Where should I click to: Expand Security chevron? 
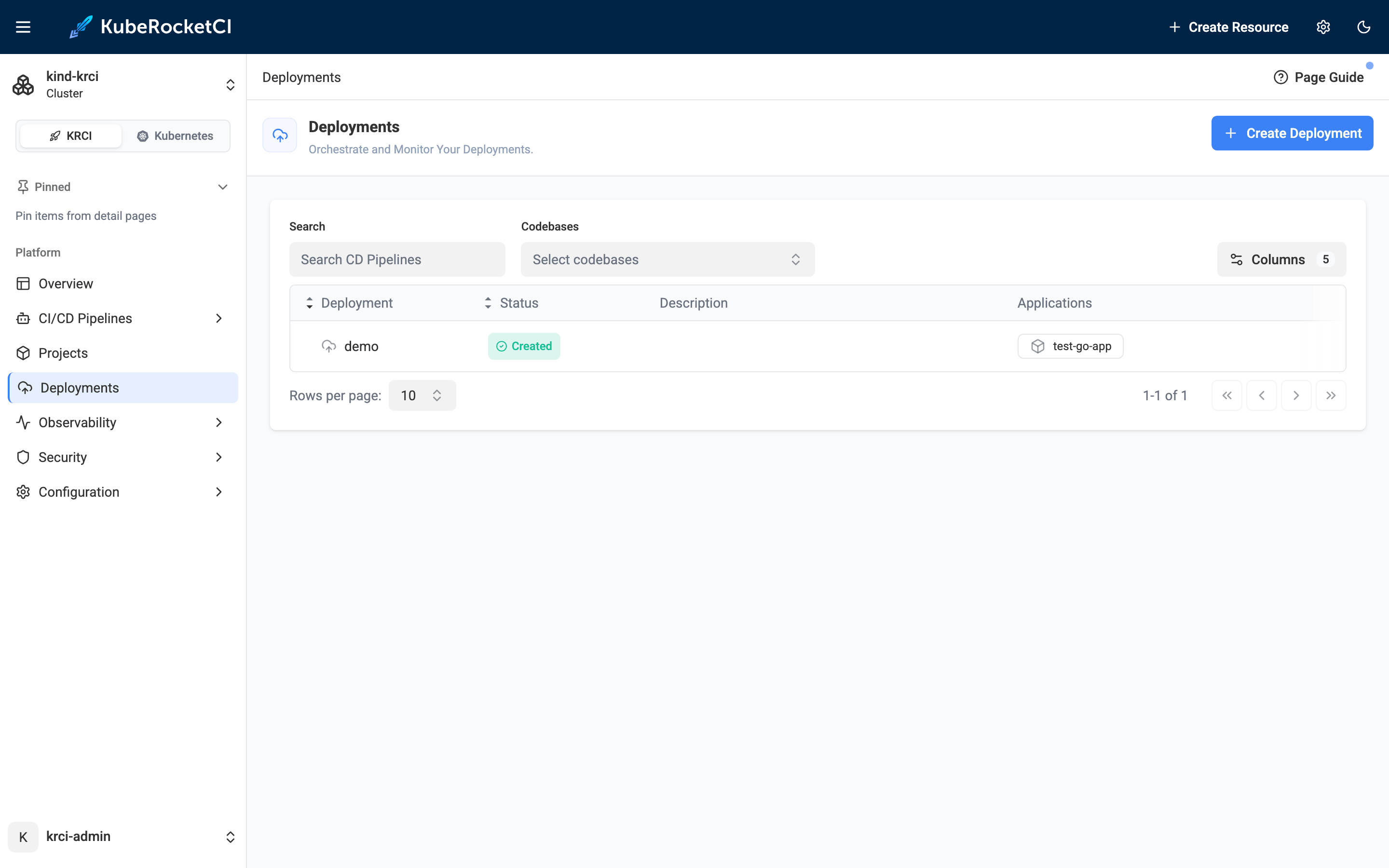click(218, 457)
